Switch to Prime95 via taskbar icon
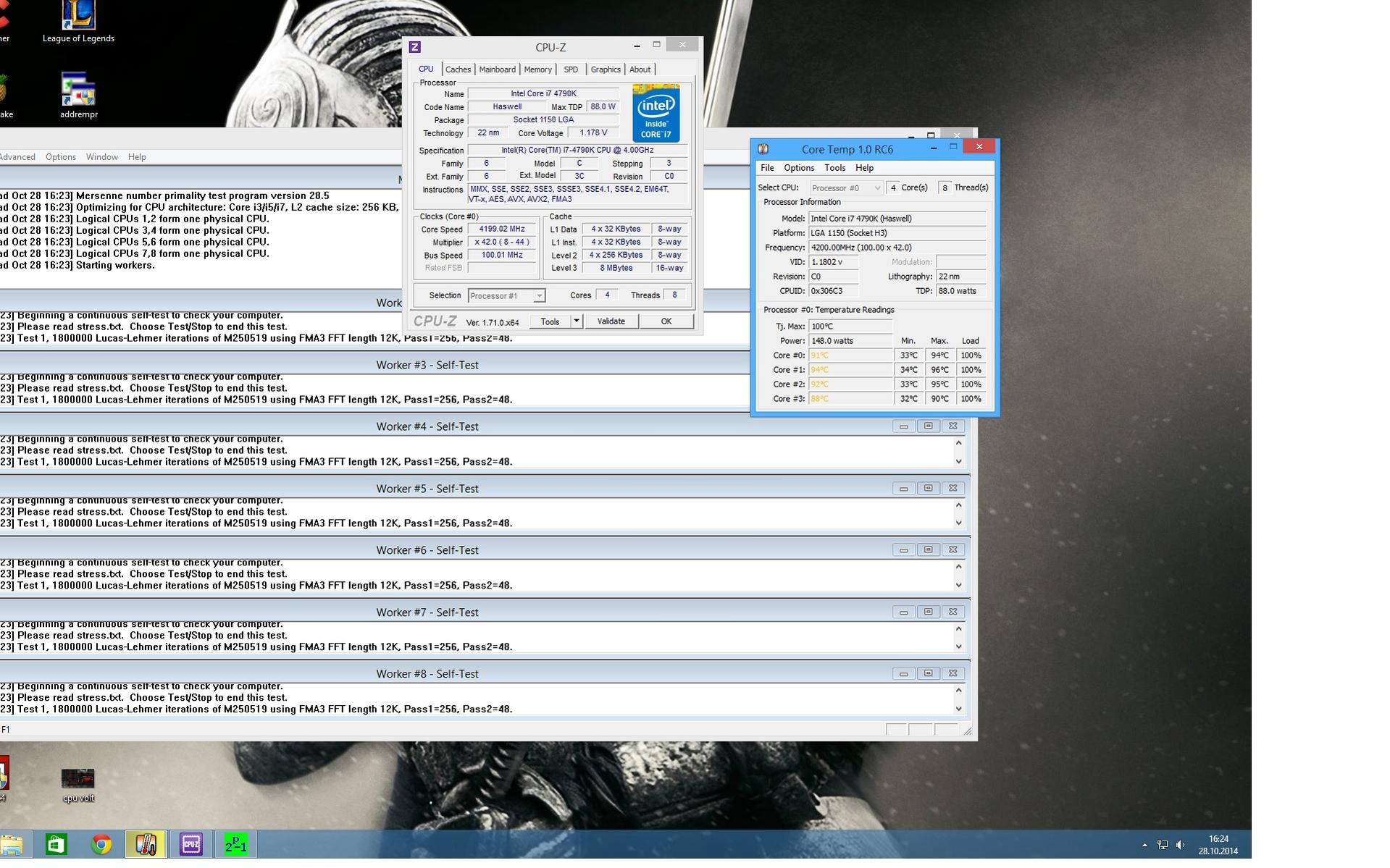This screenshot has width=1390, height=868. pyautogui.click(x=235, y=844)
